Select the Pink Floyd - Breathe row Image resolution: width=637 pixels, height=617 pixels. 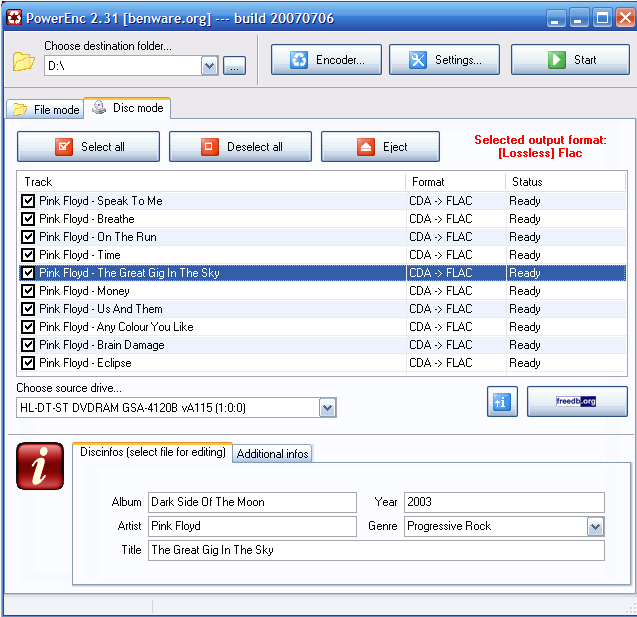(322, 219)
